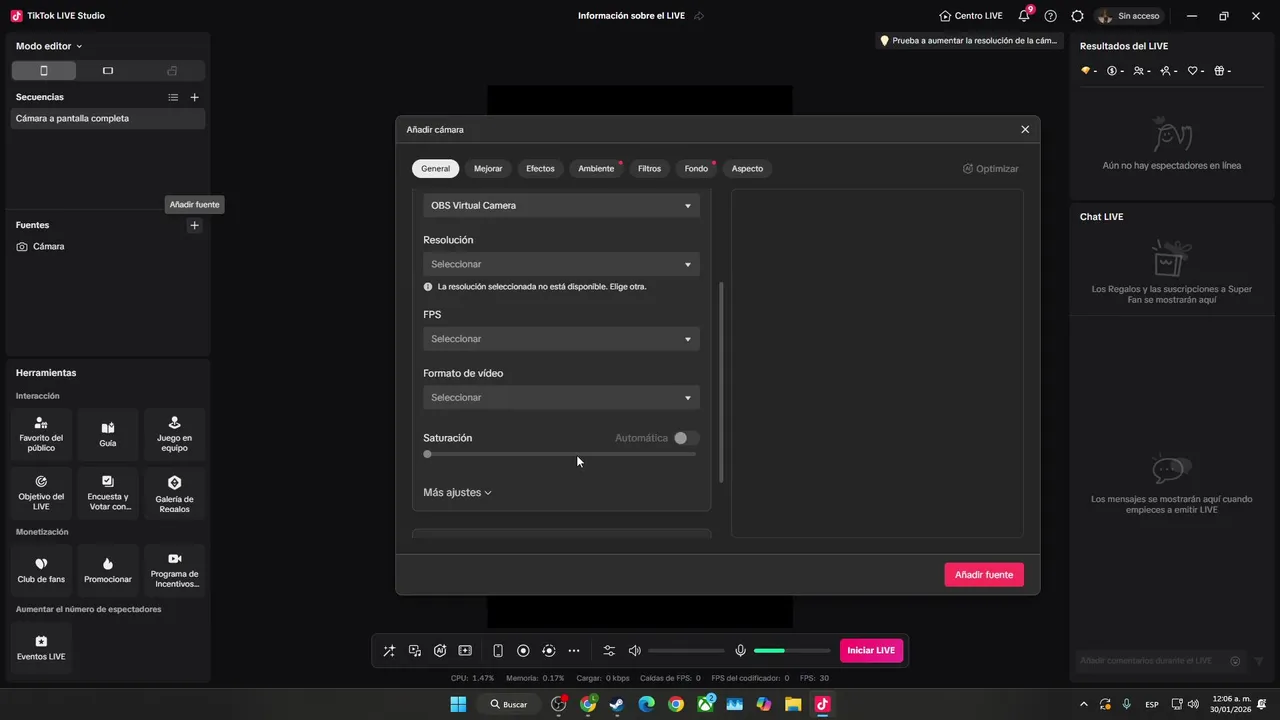Screen dimensions: 1280x720
Task: Click the share arrow beside Información sobre el LIVE
Action: pyautogui.click(x=699, y=16)
